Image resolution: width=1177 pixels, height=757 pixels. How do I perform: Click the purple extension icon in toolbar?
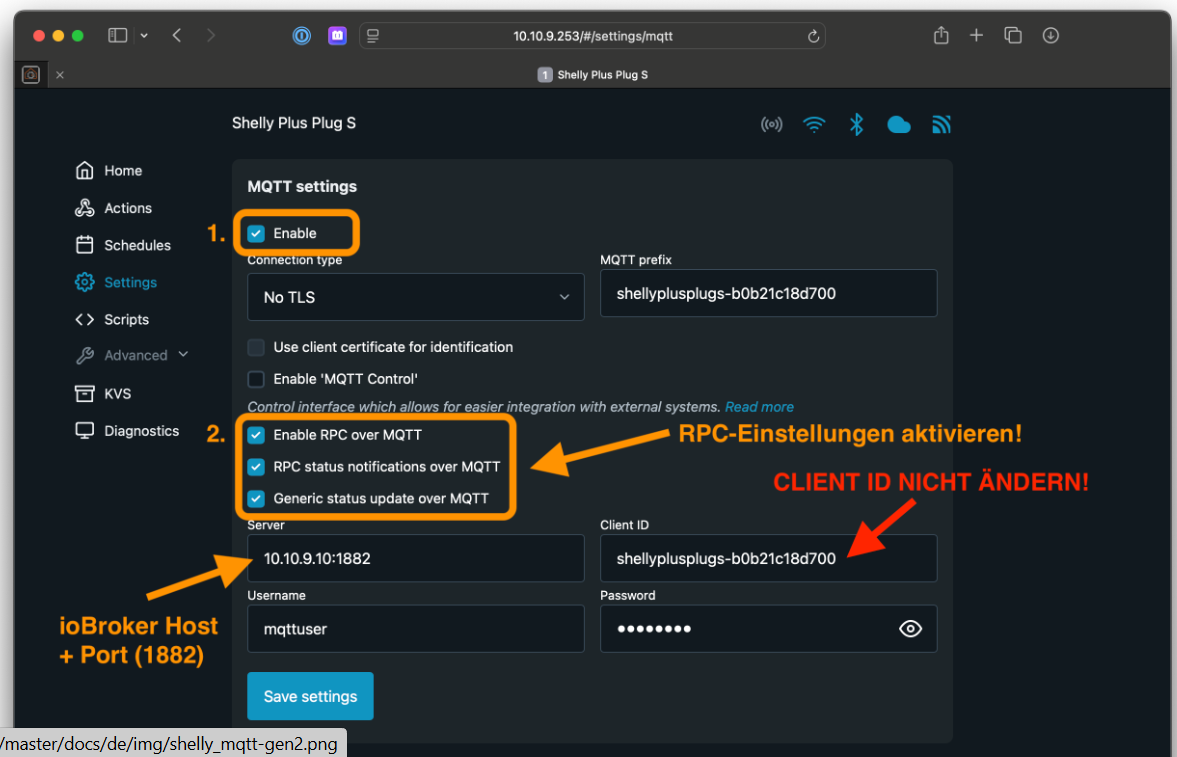click(338, 35)
